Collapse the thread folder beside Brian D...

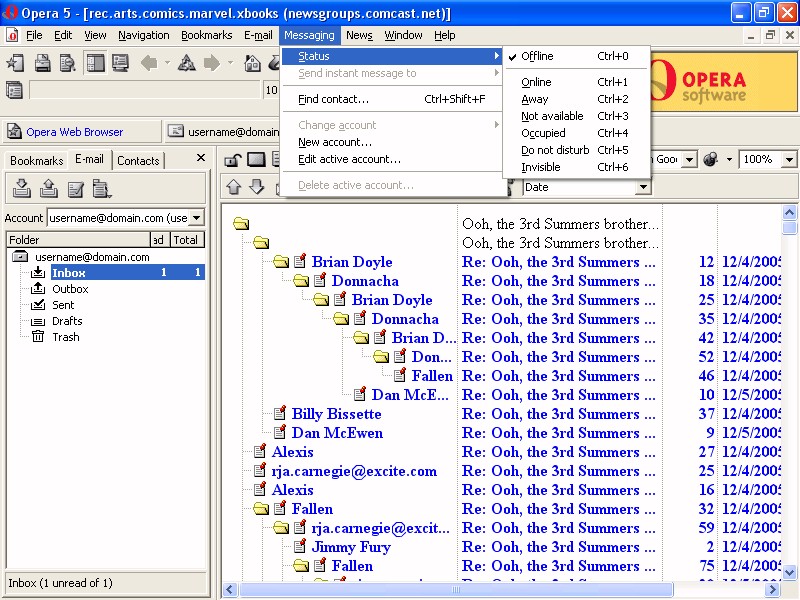(361, 338)
